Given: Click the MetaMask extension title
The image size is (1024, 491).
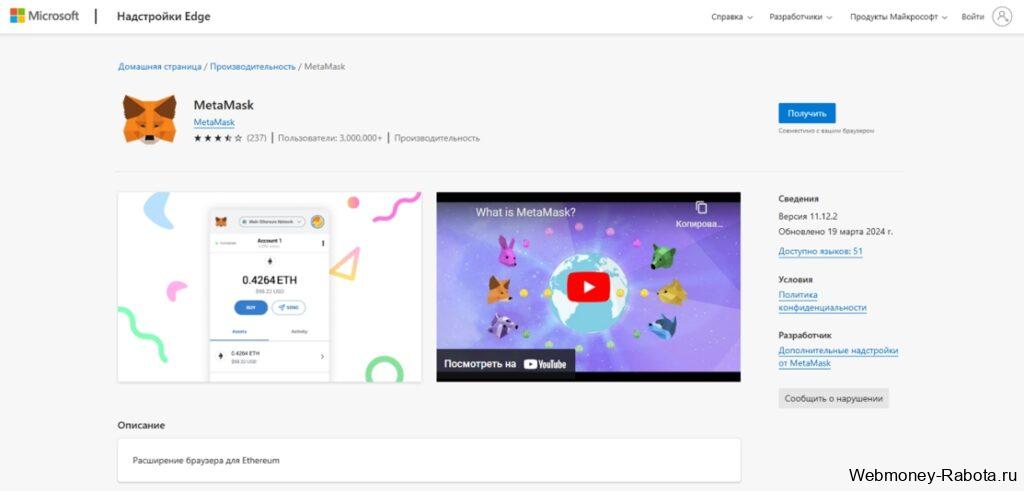Looking at the screenshot, I should click(223, 104).
